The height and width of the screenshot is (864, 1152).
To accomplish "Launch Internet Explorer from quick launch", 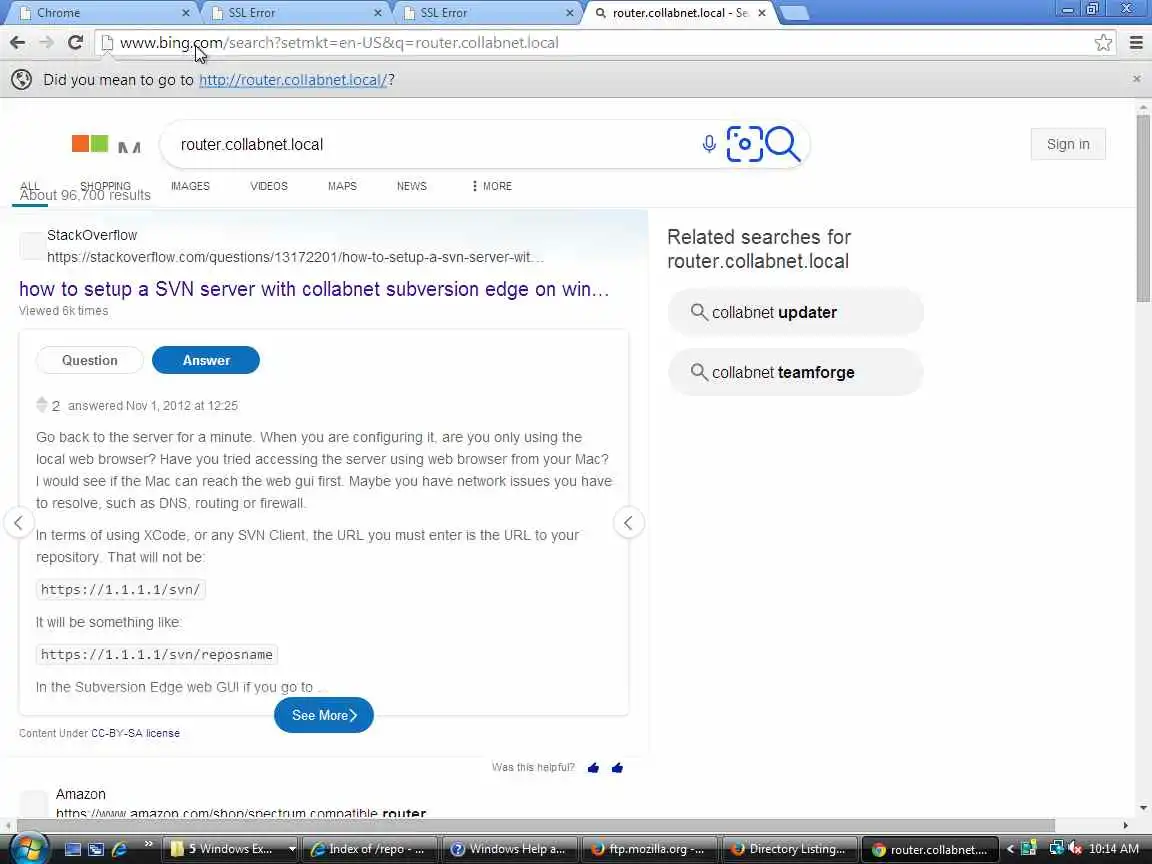I will pyautogui.click(x=119, y=849).
